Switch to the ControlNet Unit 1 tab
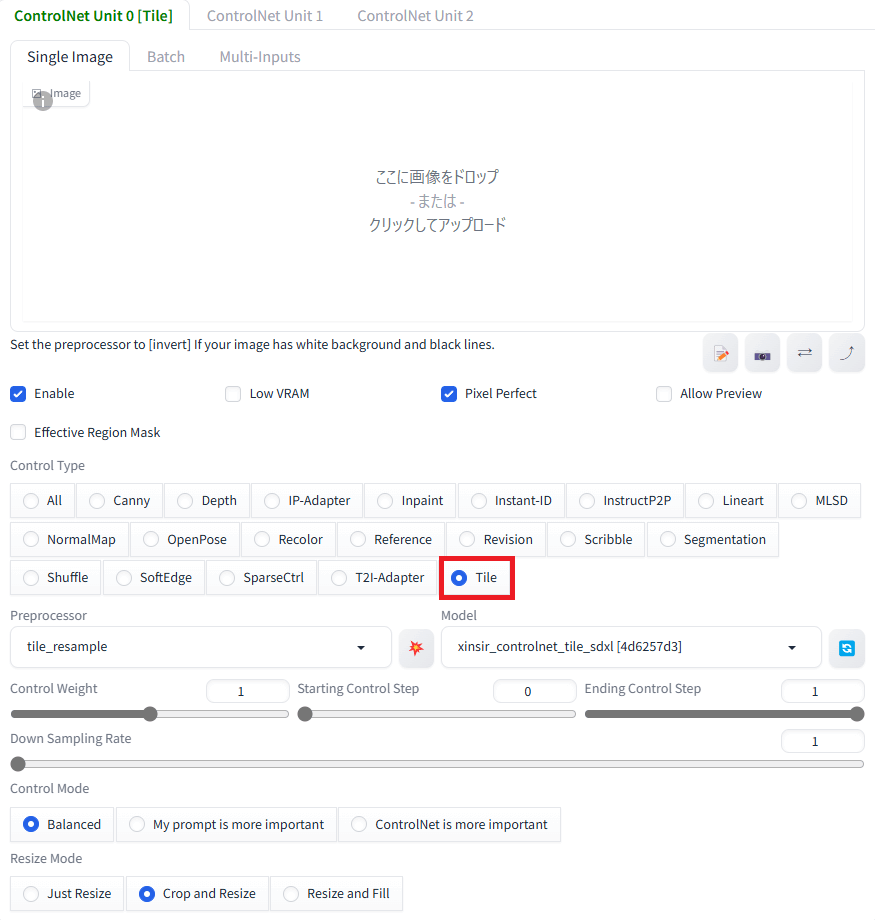 [x=265, y=16]
